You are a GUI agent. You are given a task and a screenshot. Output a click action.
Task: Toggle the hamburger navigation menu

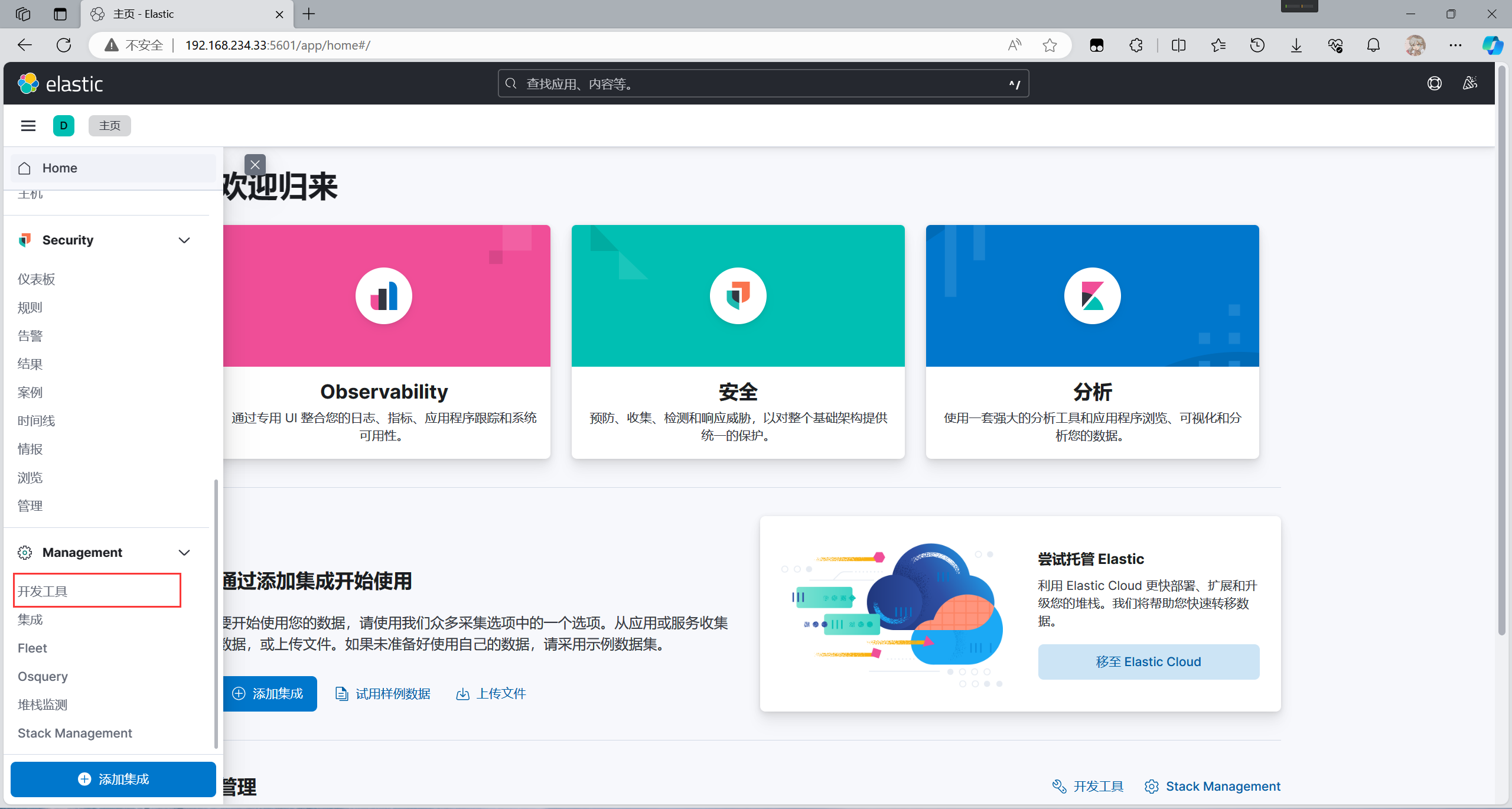tap(28, 125)
